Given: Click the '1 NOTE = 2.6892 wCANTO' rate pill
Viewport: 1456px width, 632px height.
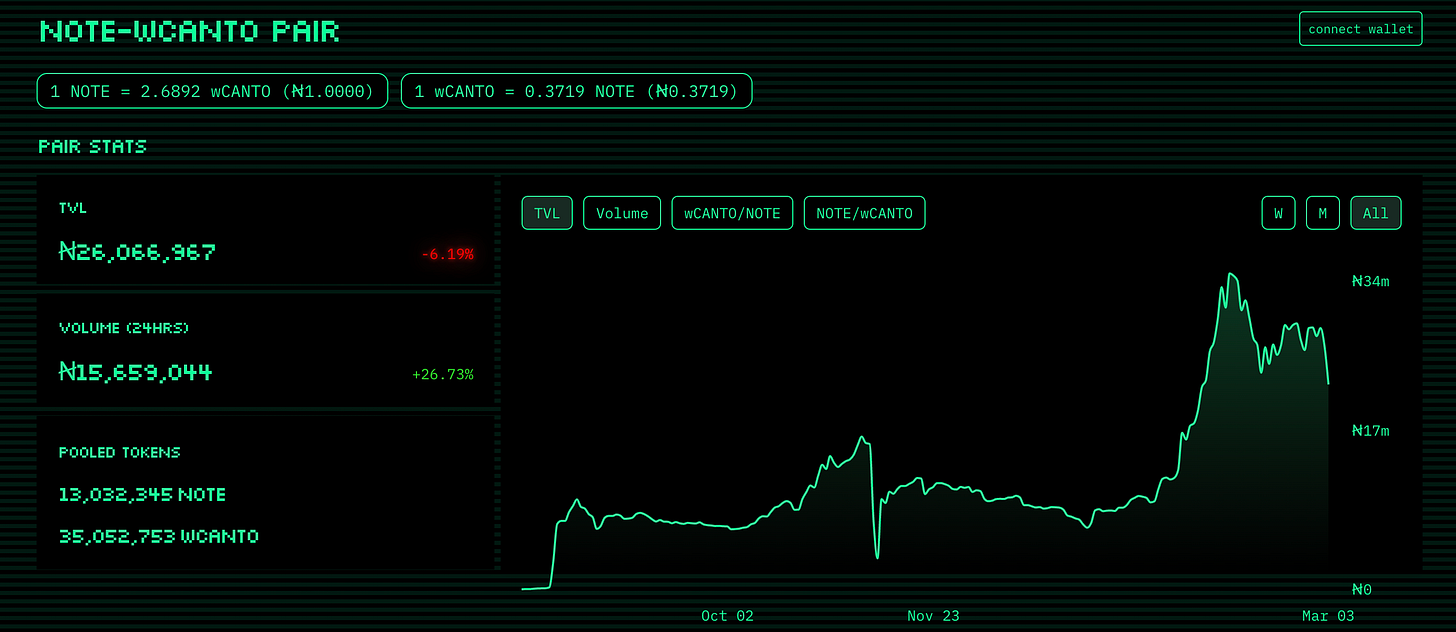Looking at the screenshot, I should point(212,91).
